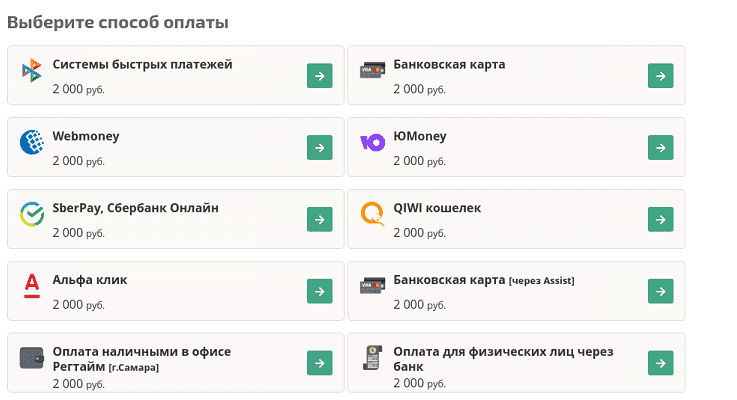Viewport: 737px width, 400px height.
Task: Select the Webmoney title text
Action: point(86,136)
